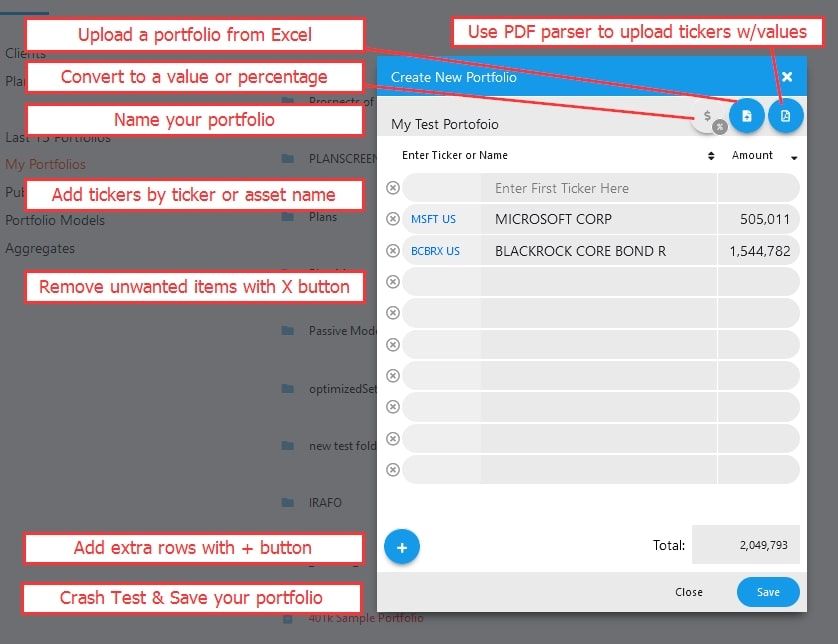Edit the Microsoft Corp amount 505,011
The height and width of the screenshot is (644, 838).
pos(758,219)
